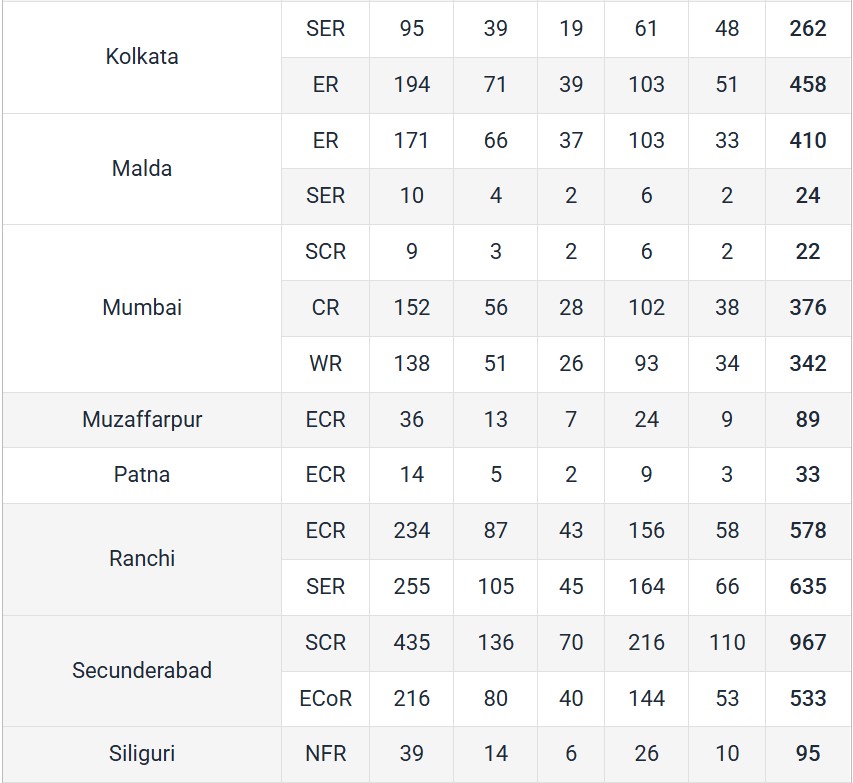Click total value 635
Screen dimensions: 853x783
click(808, 587)
